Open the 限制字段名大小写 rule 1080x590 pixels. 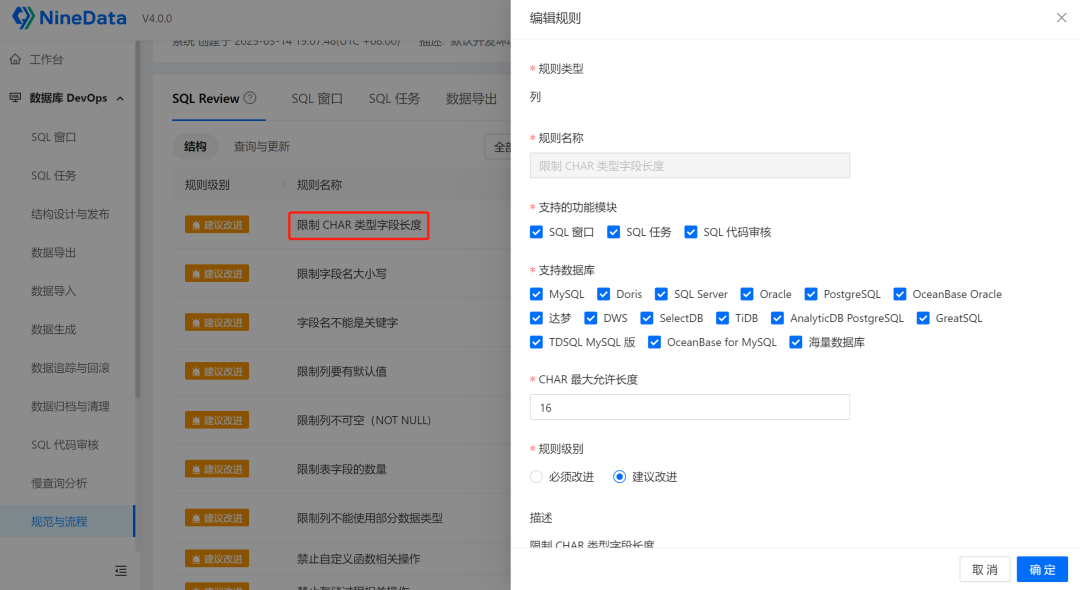342,274
